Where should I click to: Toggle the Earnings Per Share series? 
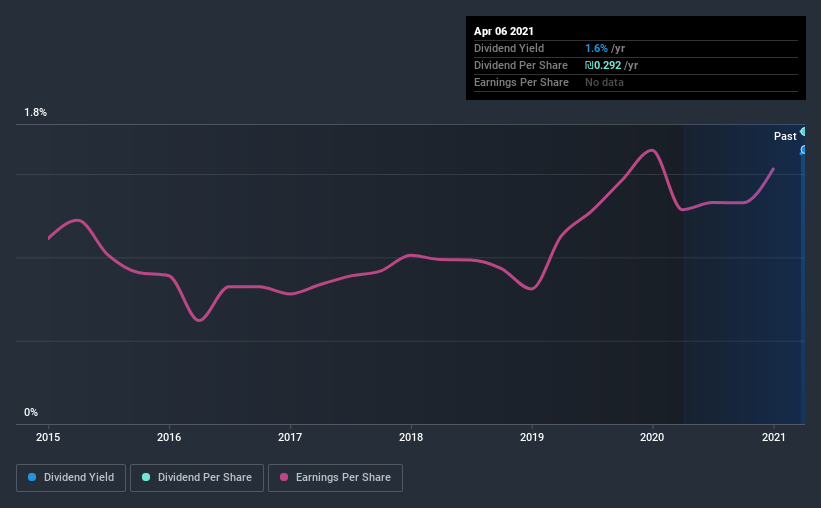[x=335, y=478]
